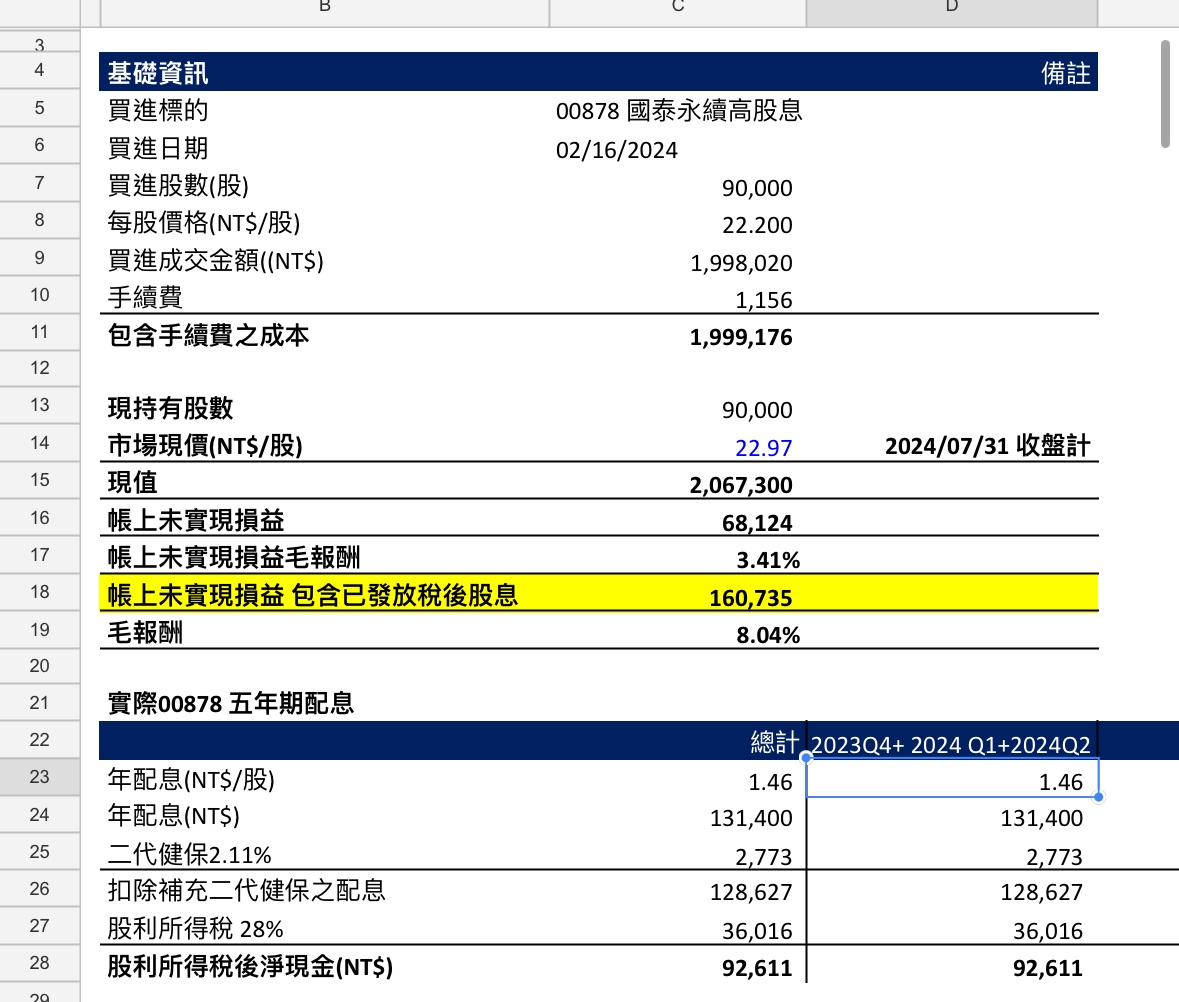
Task: Select 現持有股數 value 90,000
Action: 756,410
